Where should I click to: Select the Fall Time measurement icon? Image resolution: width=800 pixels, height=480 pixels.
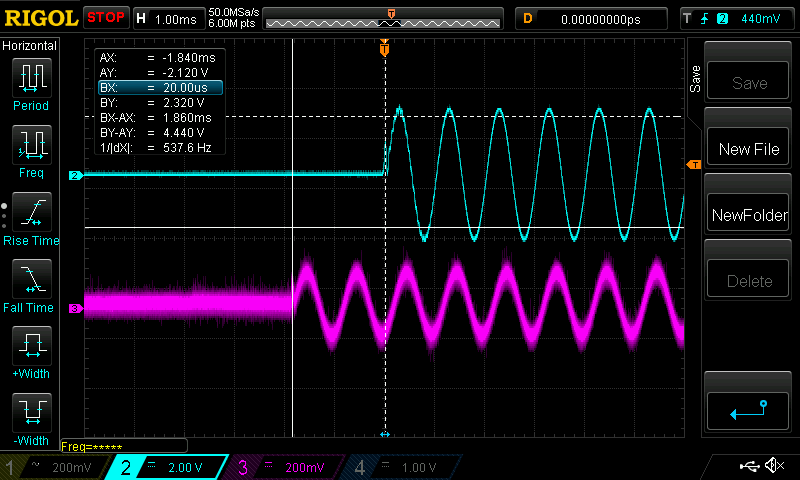31,279
